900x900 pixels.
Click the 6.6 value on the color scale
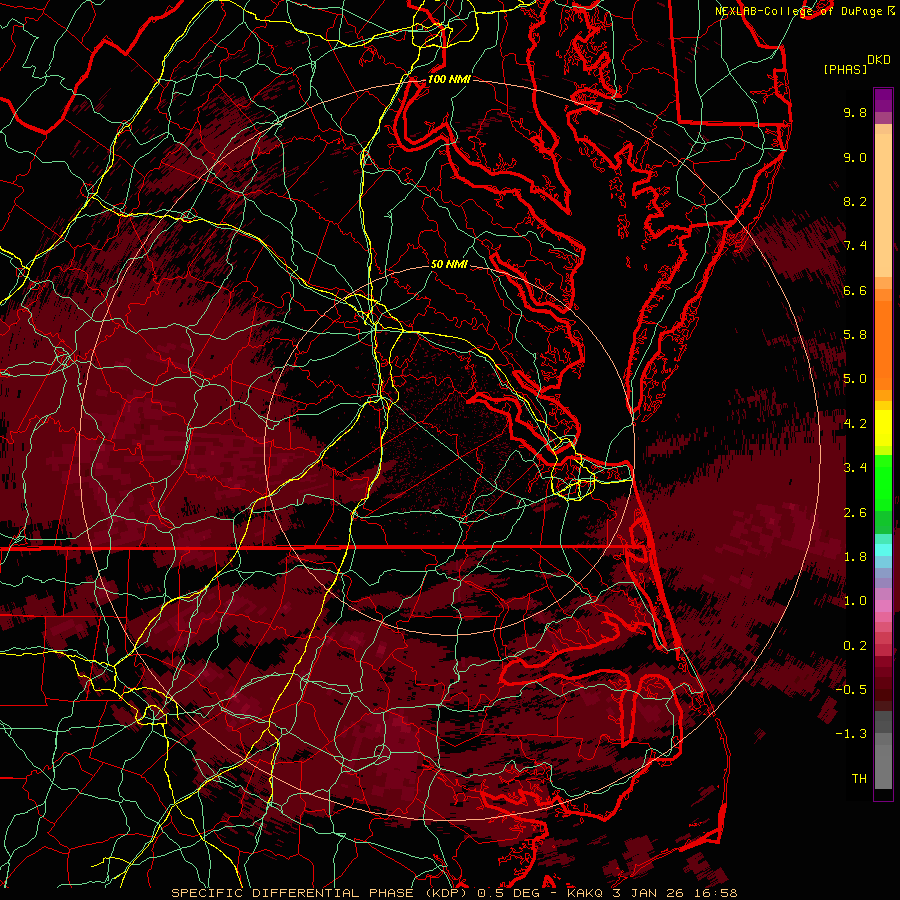(855, 290)
